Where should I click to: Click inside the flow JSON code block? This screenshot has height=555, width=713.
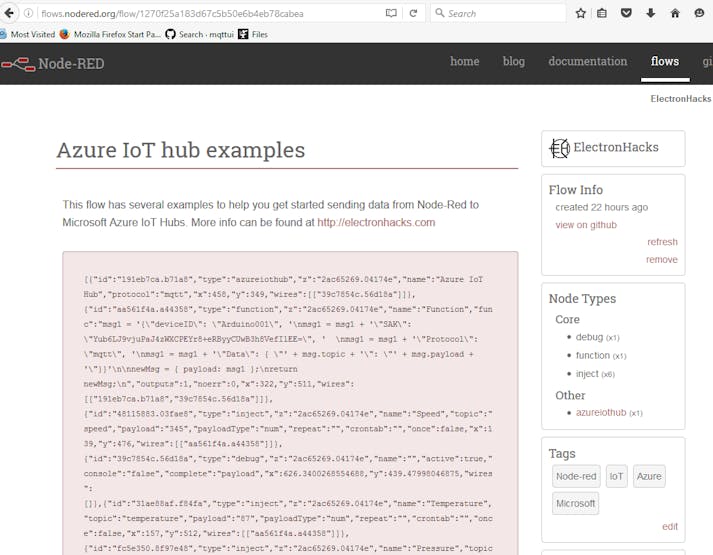pyautogui.click(x=290, y=404)
